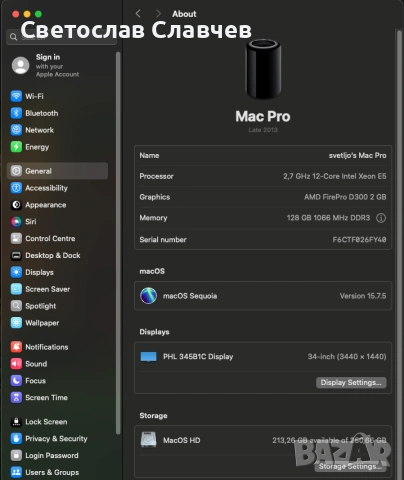
Task: Open the Bluetooth settings icon
Action: [16, 113]
